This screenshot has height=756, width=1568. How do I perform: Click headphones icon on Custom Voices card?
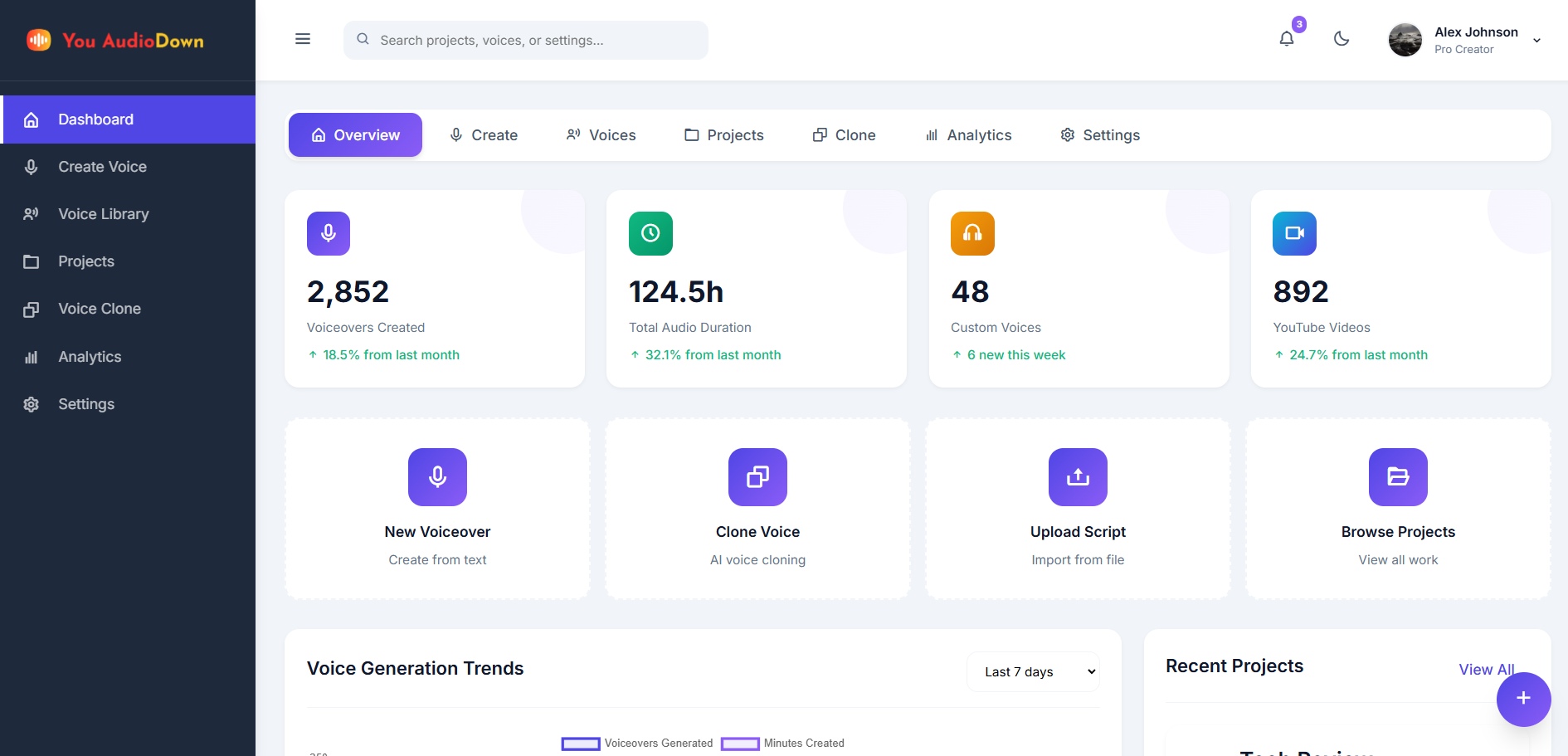point(972,233)
